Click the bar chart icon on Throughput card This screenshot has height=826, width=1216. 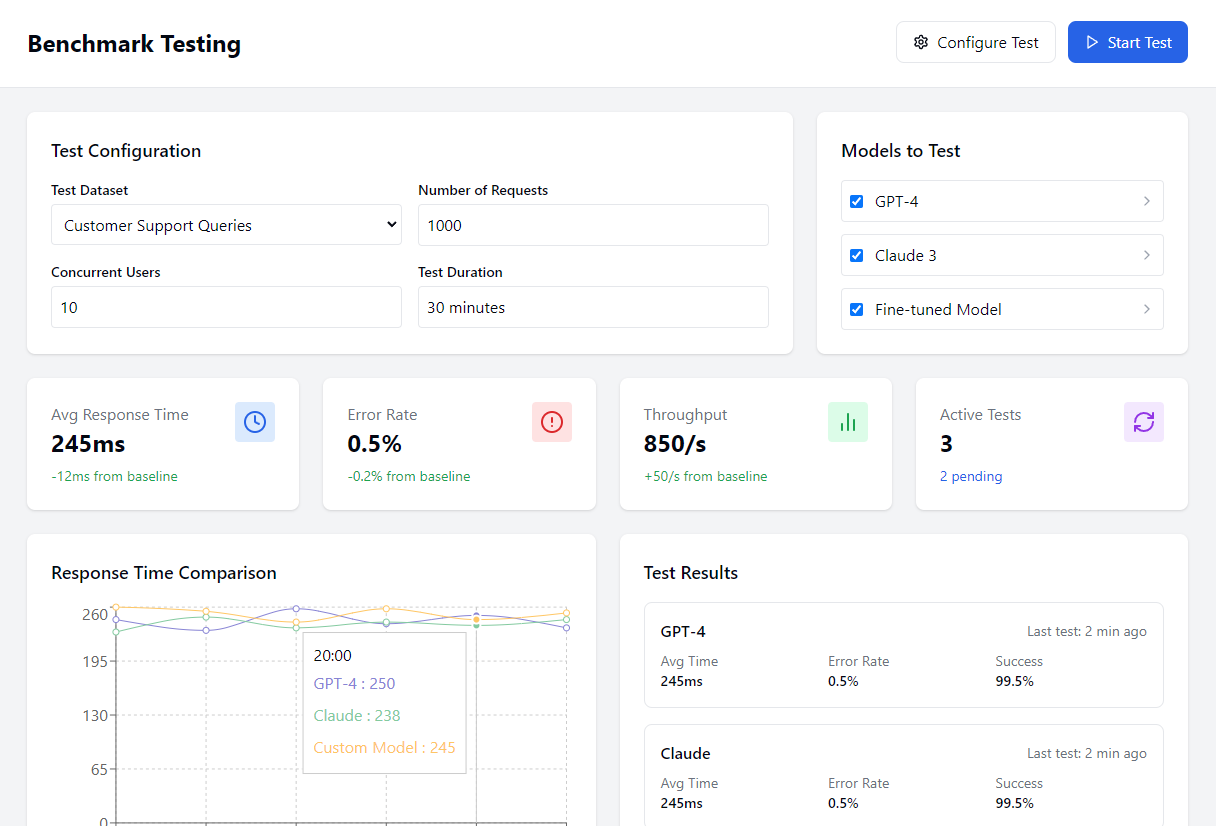(x=848, y=422)
